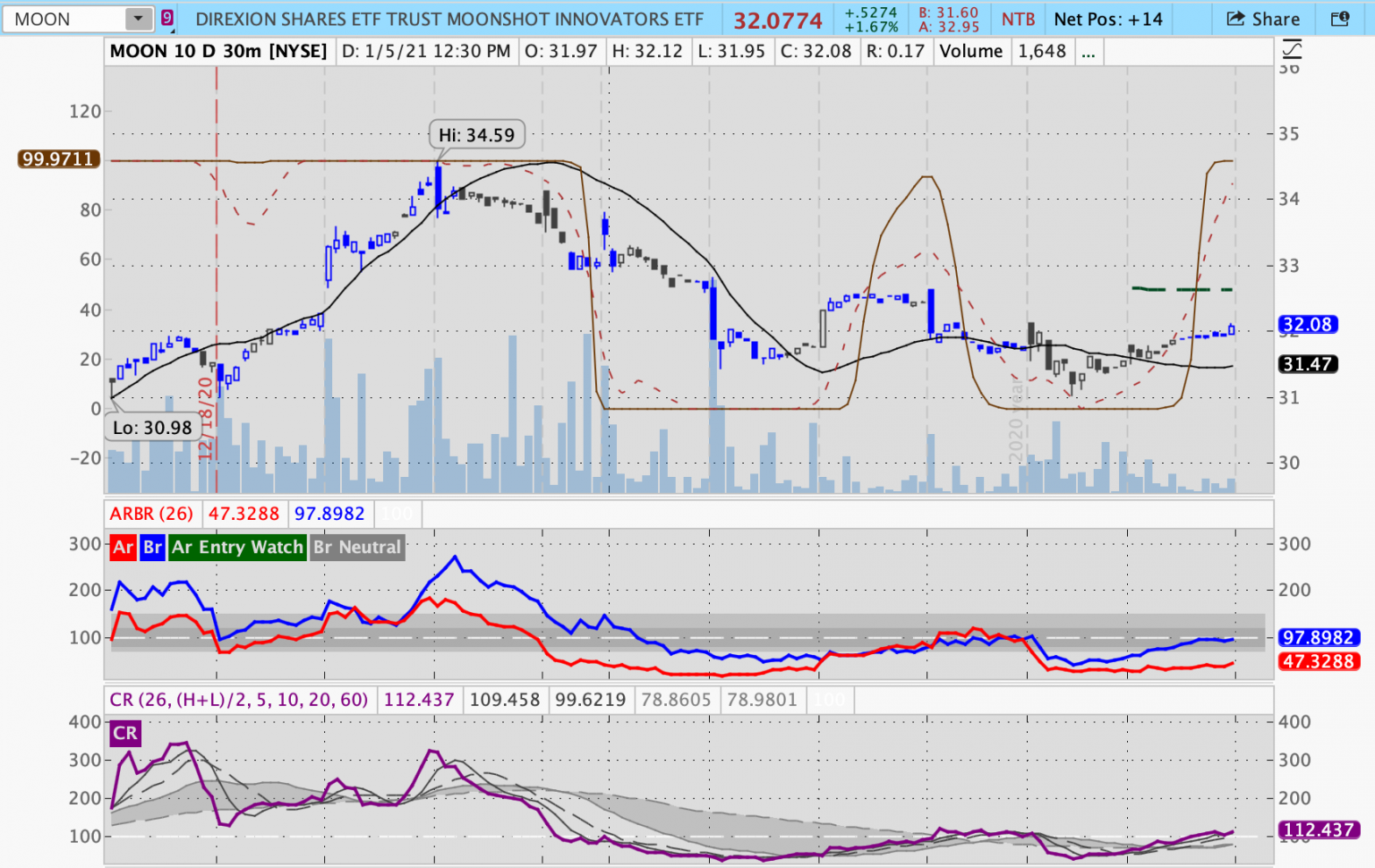This screenshot has width=1375, height=868.
Task: Click the green Ar Entry Watch label
Action: tap(237, 548)
